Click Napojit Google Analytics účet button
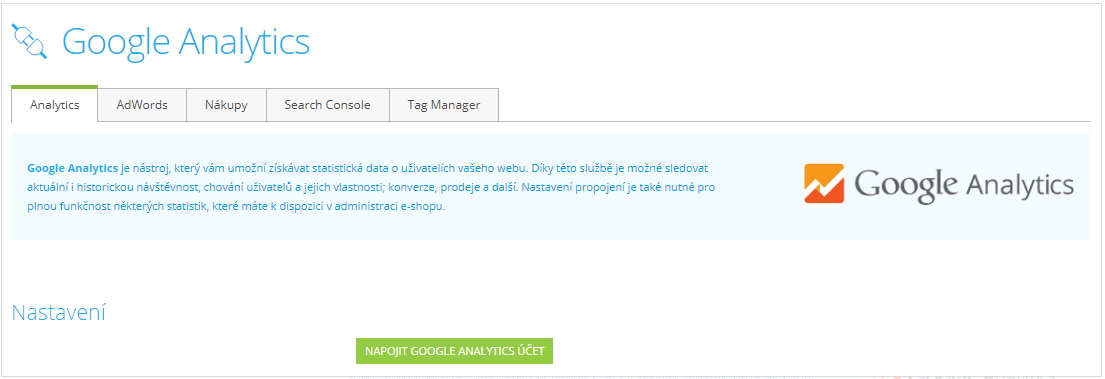1105x379 pixels. 455,351
